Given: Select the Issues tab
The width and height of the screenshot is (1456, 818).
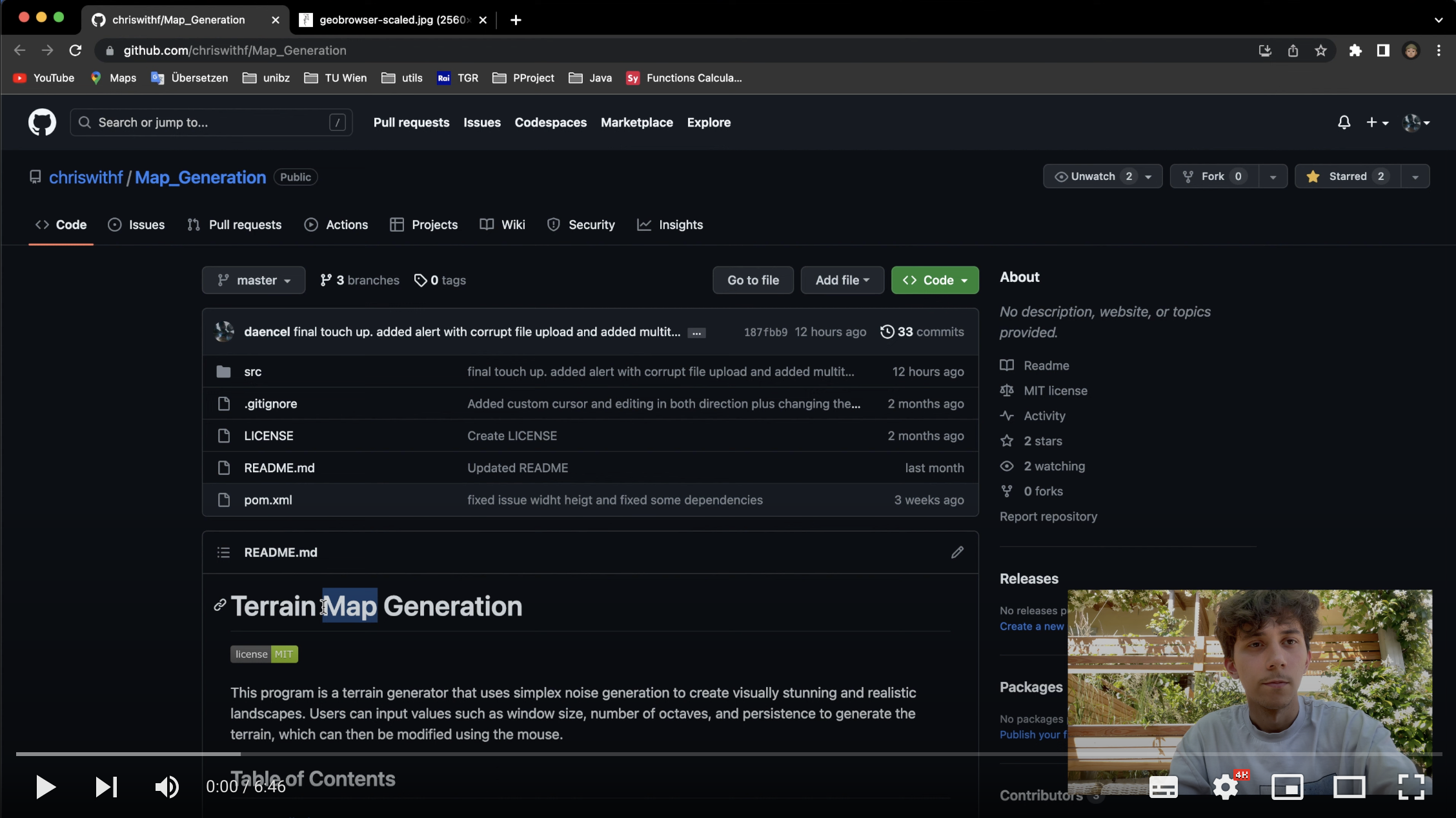Looking at the screenshot, I should (146, 225).
